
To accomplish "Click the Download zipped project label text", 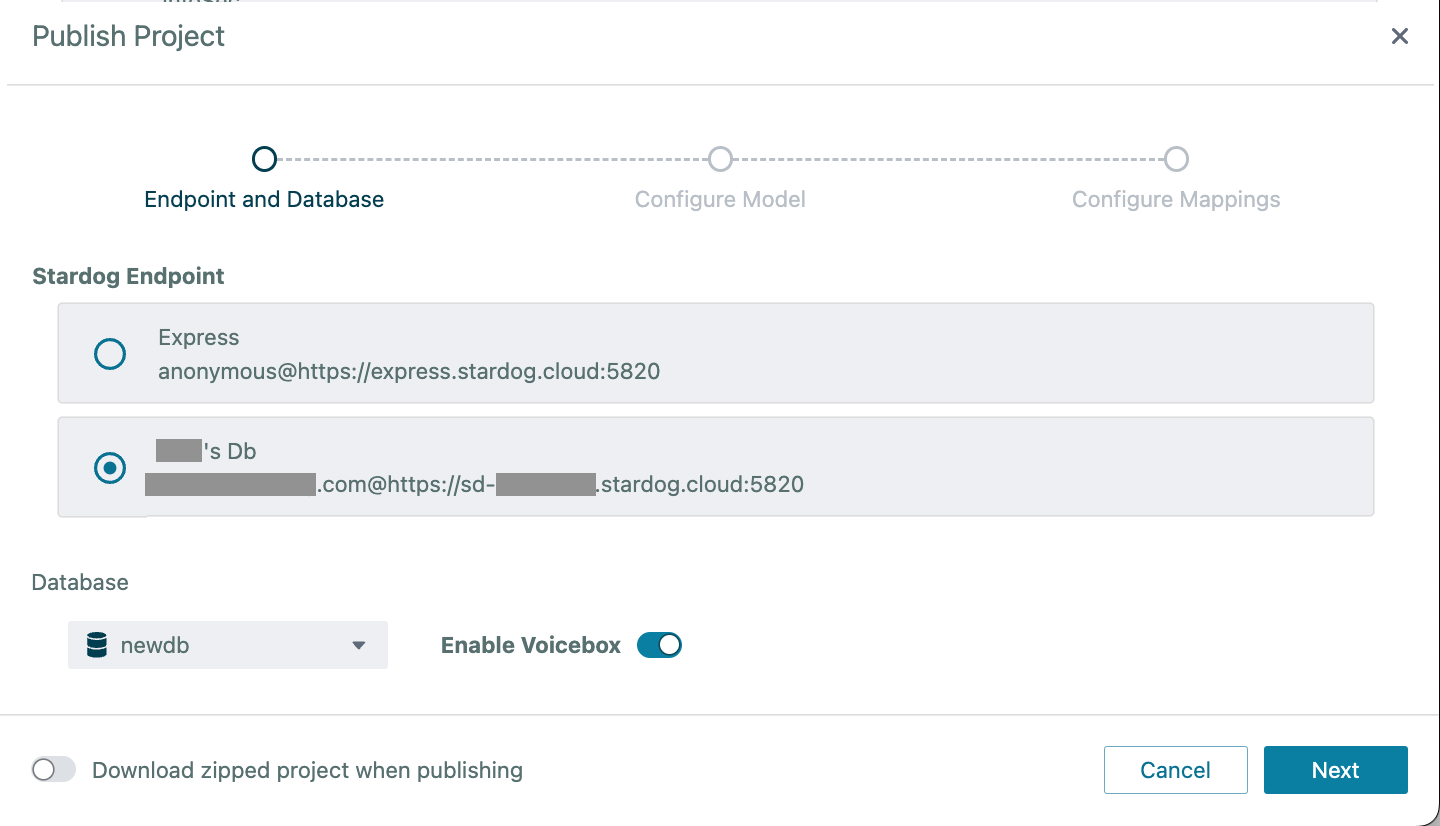I will coord(307,770).
